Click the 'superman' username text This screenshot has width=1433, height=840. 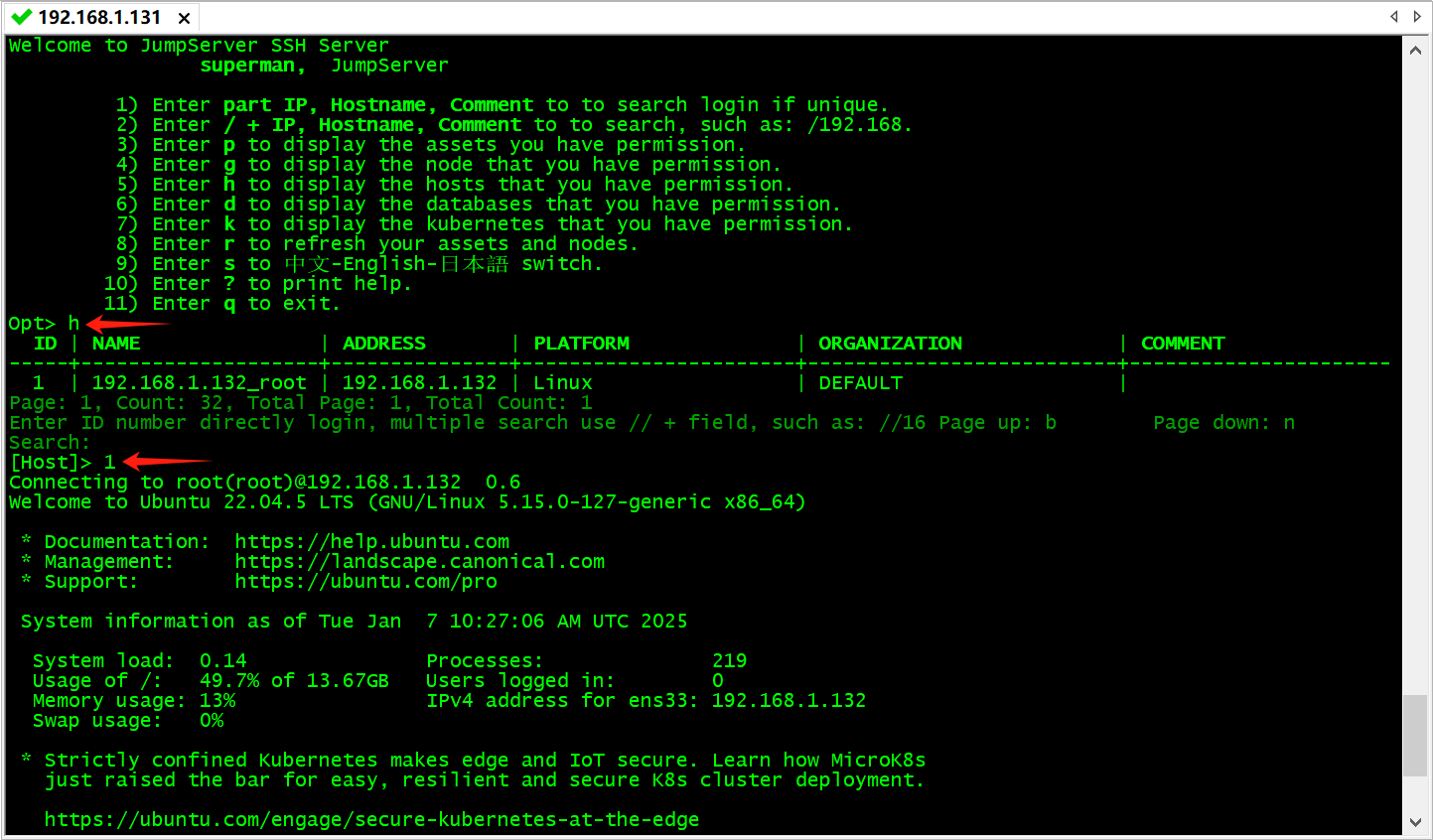[247, 65]
